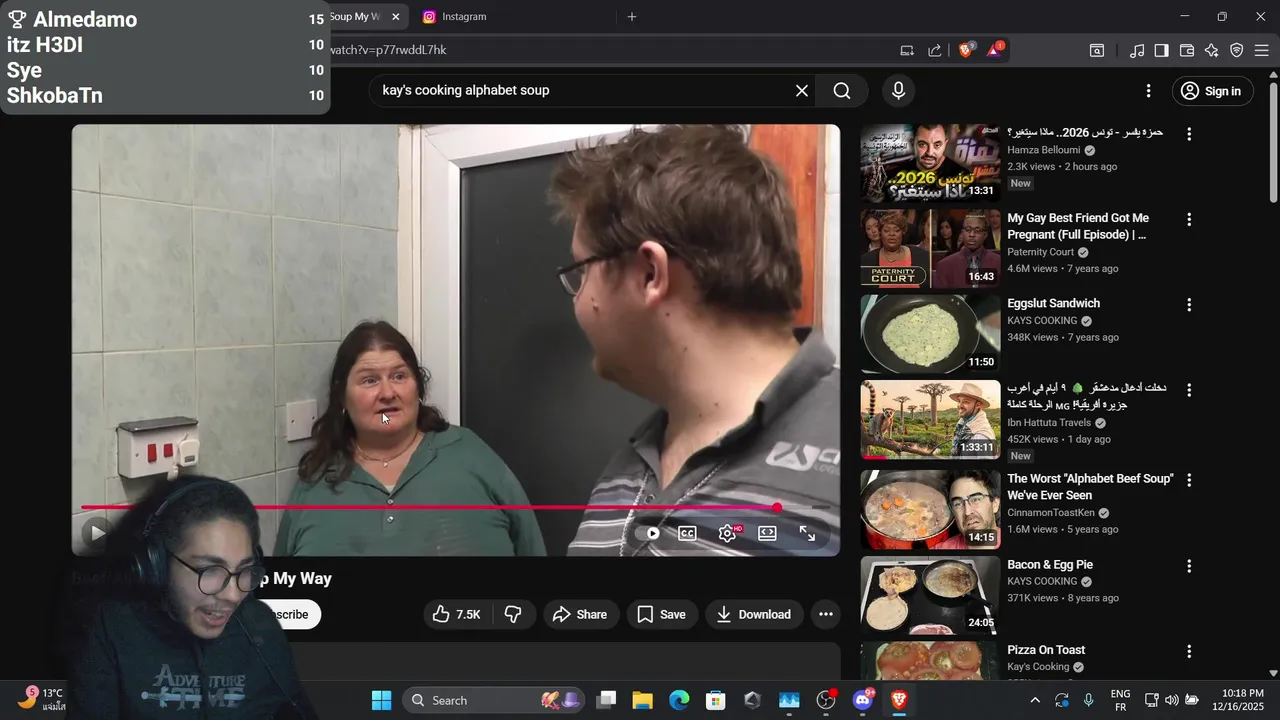Open the media playlist music note icon
1280x720 pixels.
pyautogui.click(x=1137, y=50)
